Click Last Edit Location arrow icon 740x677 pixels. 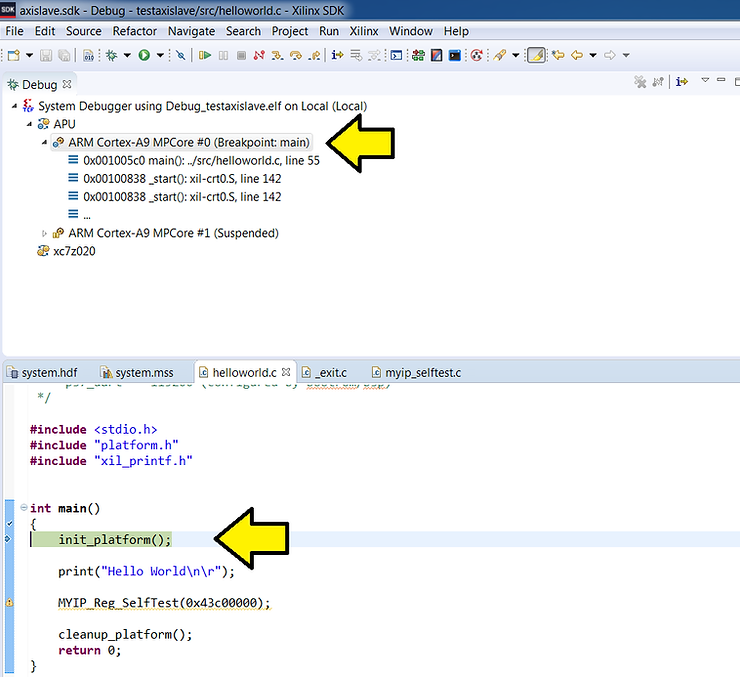pos(558,55)
